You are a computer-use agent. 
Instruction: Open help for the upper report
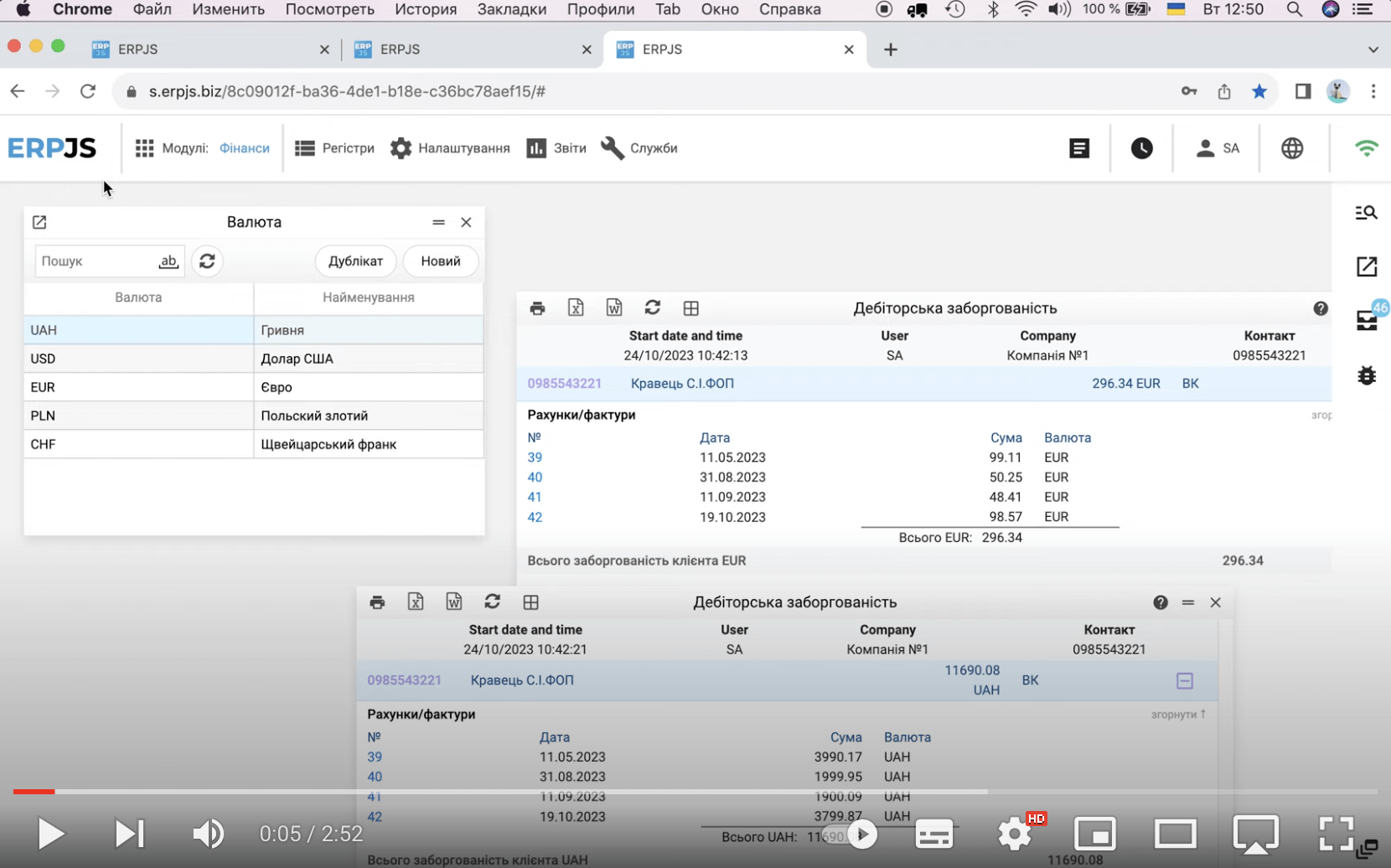pos(1321,308)
